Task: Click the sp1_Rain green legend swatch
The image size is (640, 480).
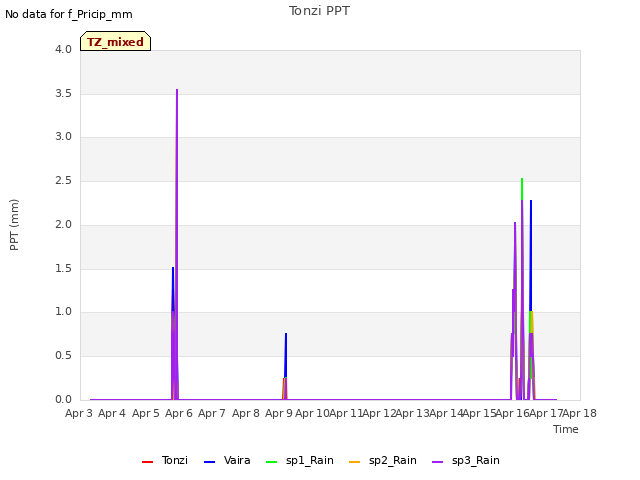Action: (x=271, y=462)
